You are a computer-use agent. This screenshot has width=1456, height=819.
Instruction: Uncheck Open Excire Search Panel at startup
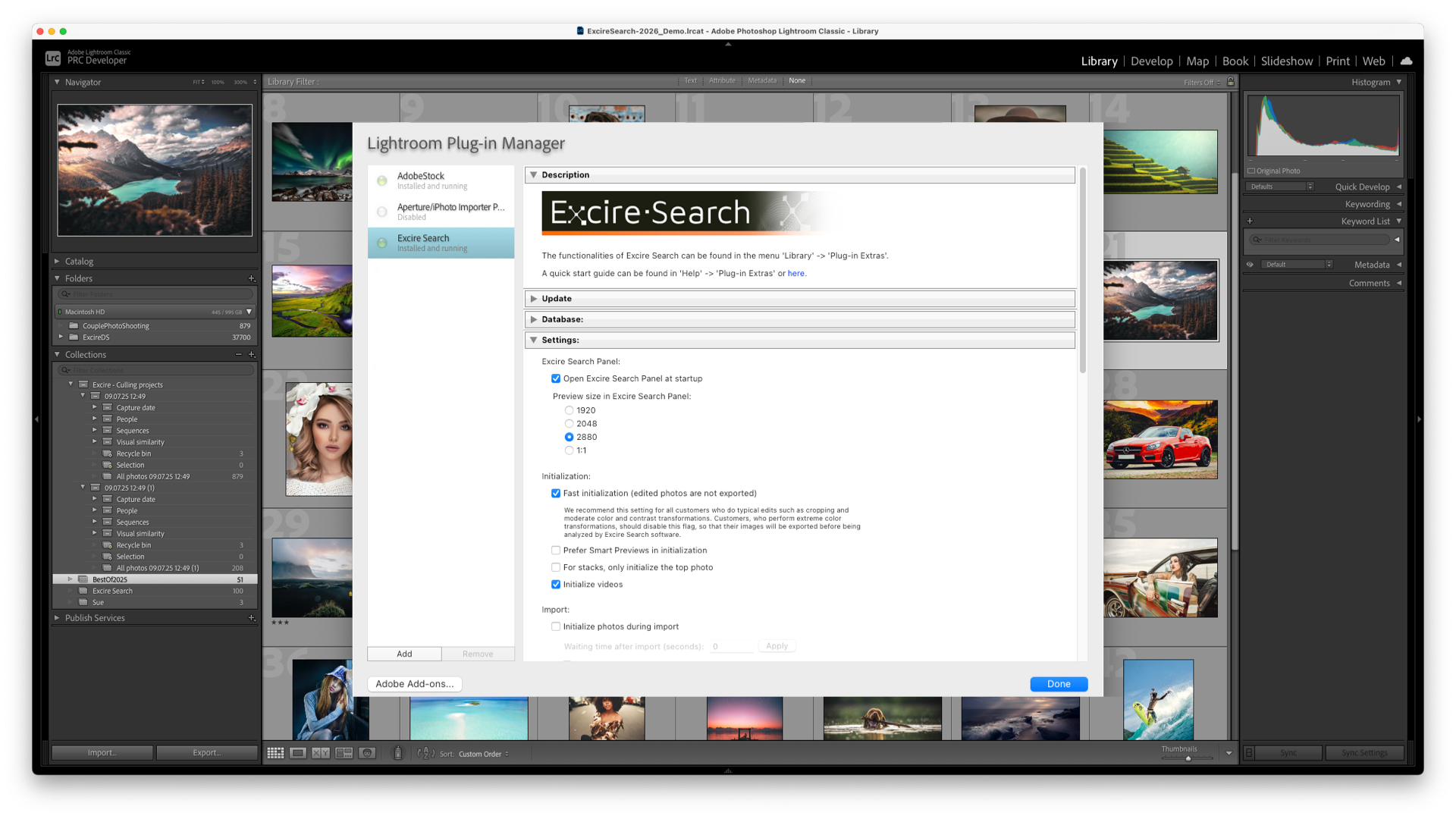tap(556, 378)
